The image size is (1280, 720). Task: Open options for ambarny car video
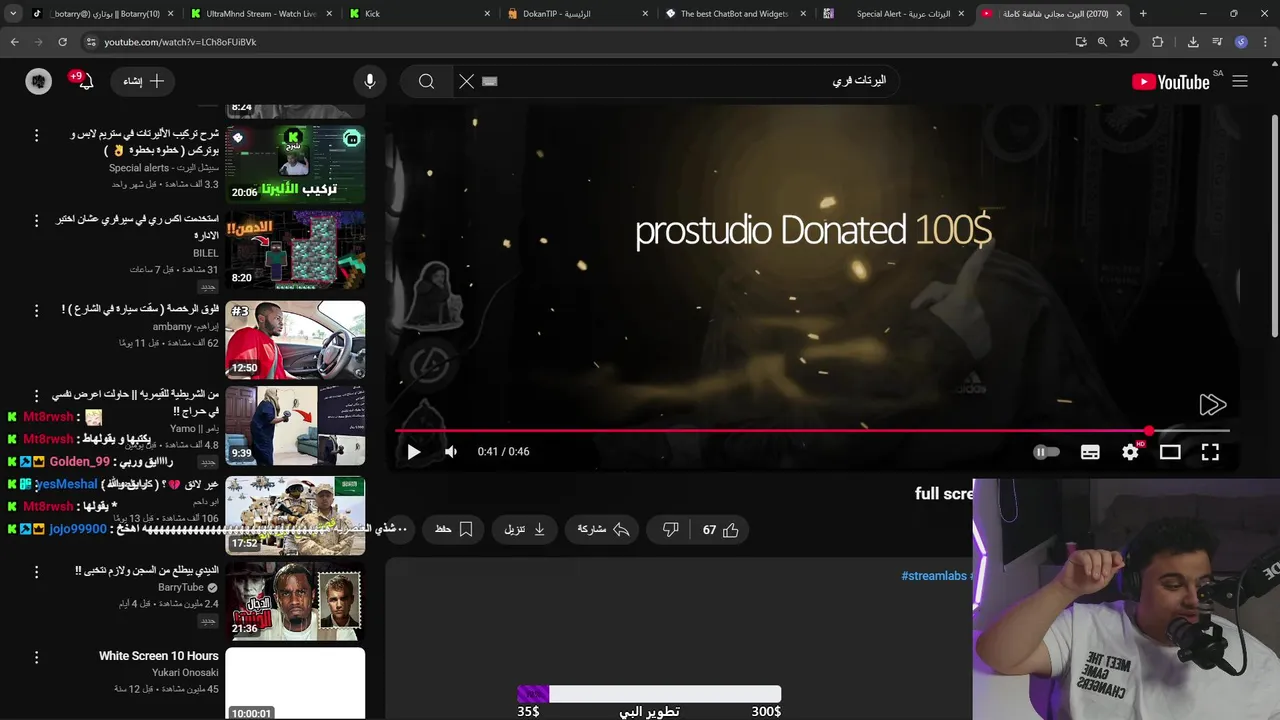pos(37,310)
